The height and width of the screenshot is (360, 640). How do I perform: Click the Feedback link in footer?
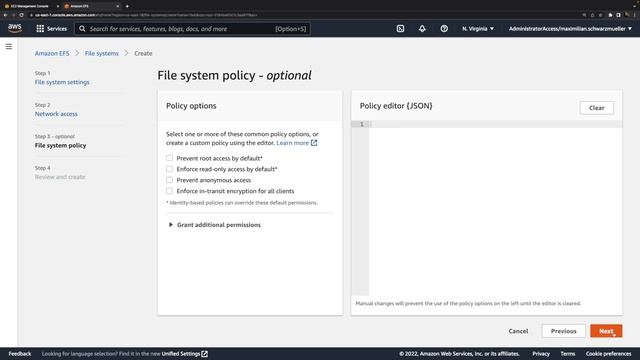20,354
